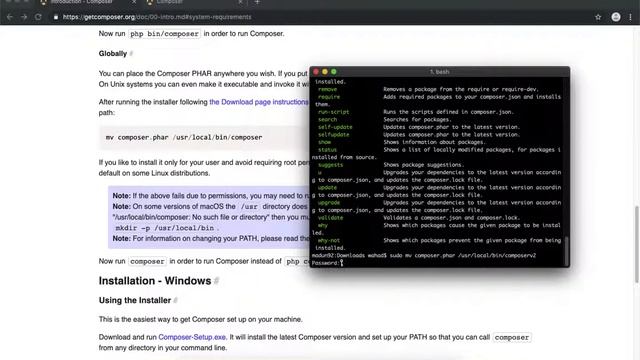Screen dimensions: 640x360
Task: Open the Download page instructions link
Action: pyautogui.click(x=259, y=102)
